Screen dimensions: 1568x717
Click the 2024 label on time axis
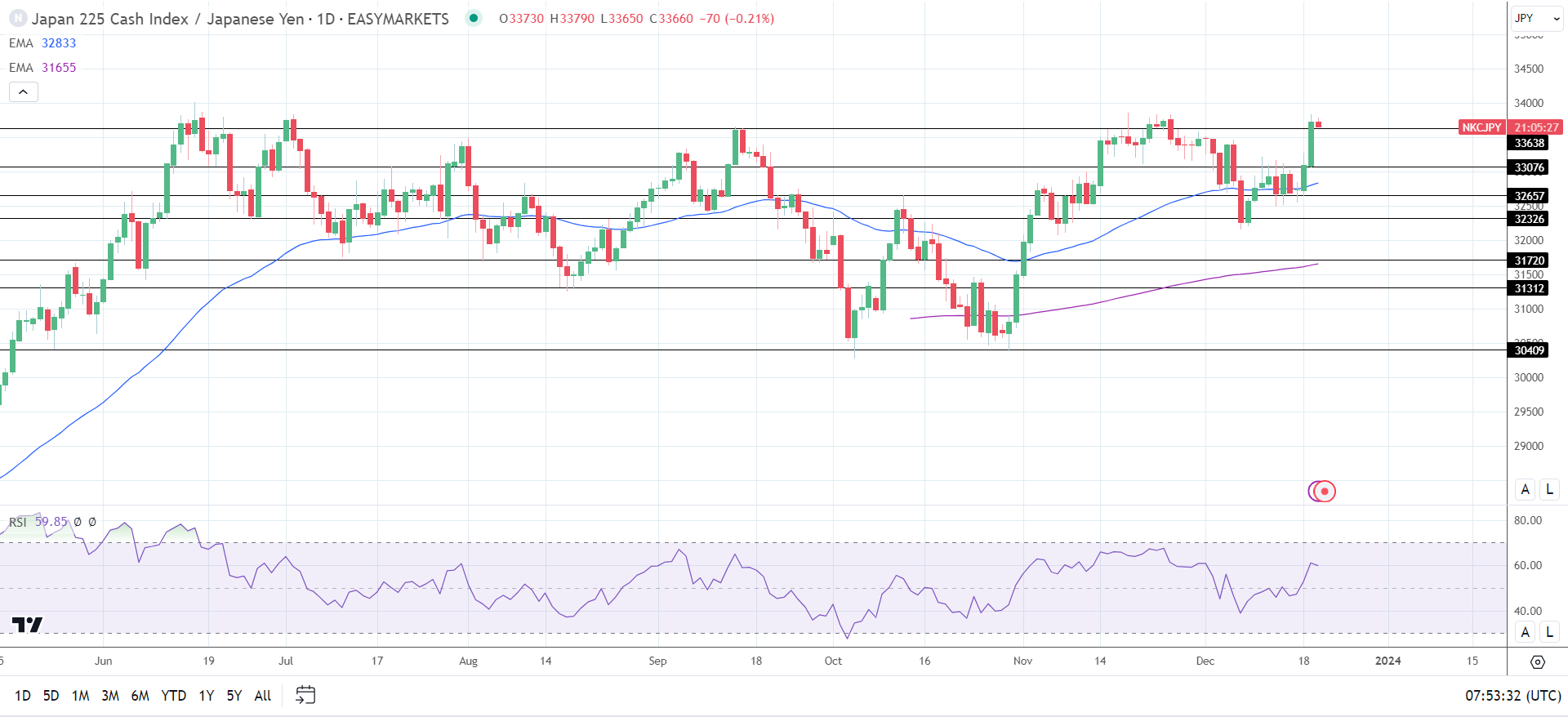tap(1388, 661)
